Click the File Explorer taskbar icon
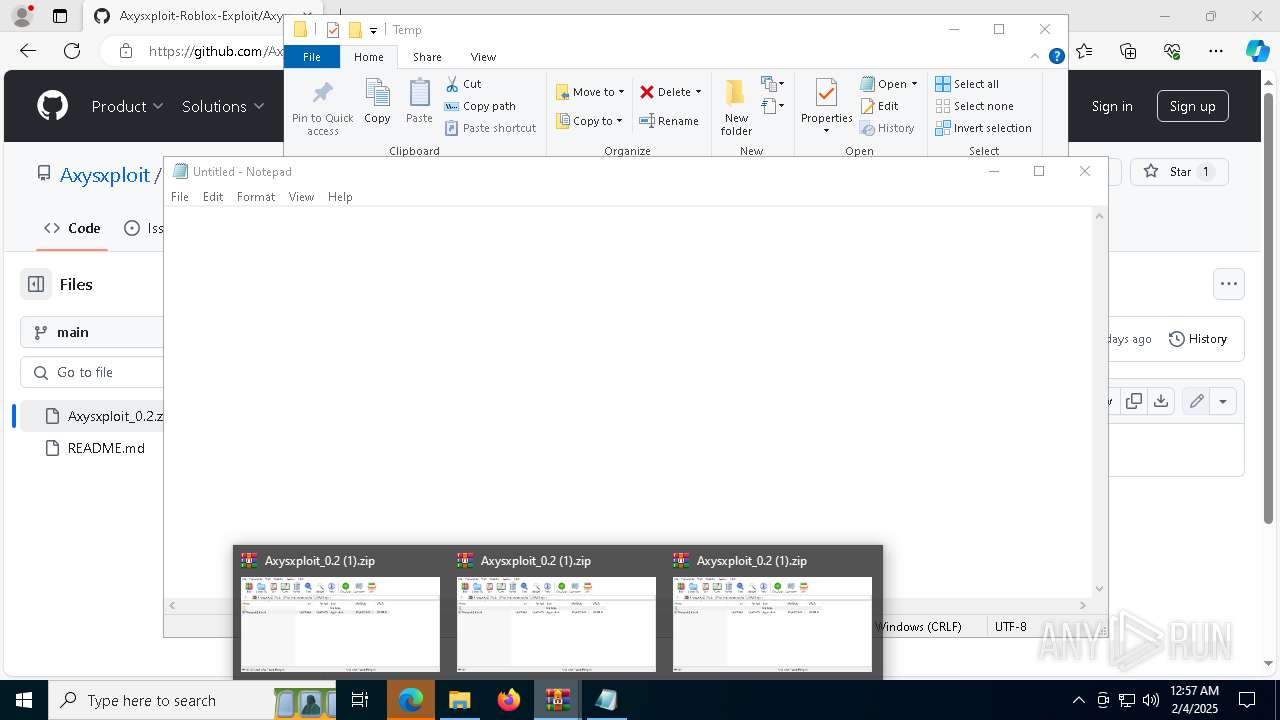 pyautogui.click(x=460, y=700)
